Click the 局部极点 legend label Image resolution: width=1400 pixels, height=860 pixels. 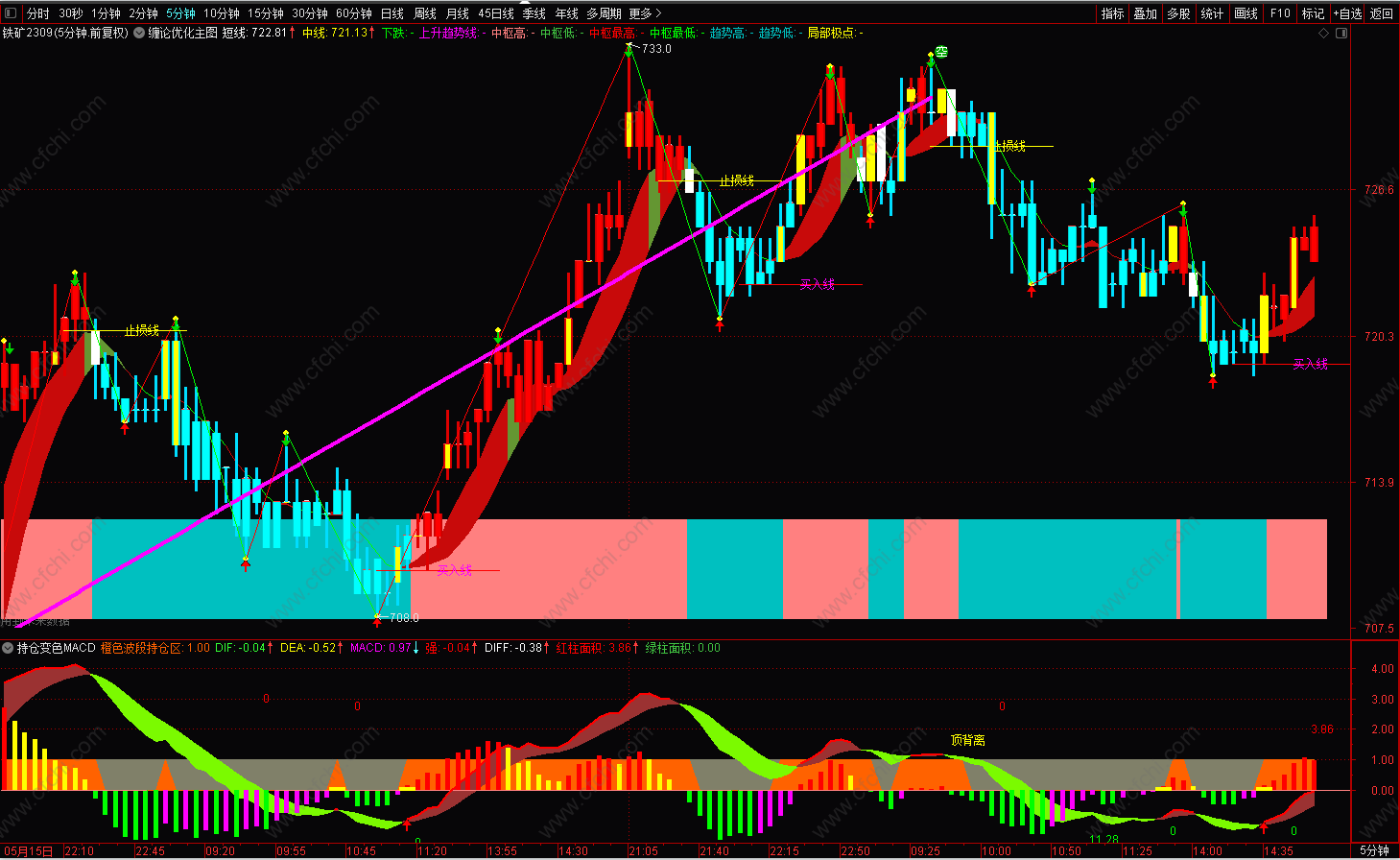click(835, 33)
